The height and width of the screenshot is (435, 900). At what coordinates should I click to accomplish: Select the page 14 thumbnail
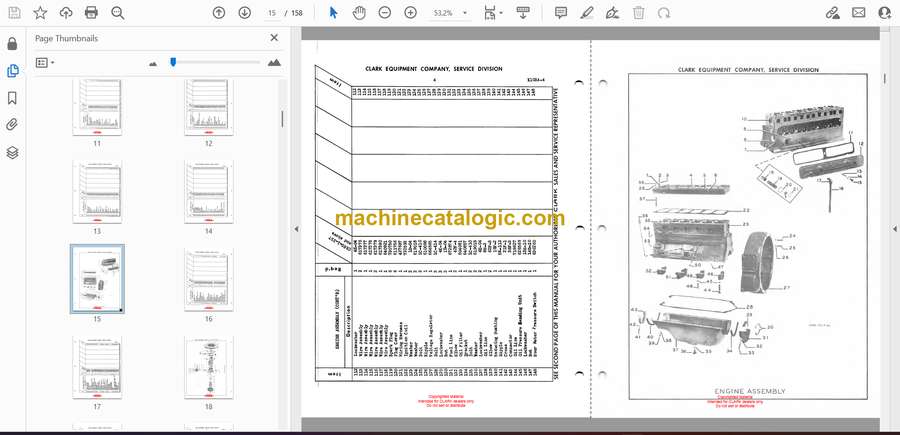(208, 192)
